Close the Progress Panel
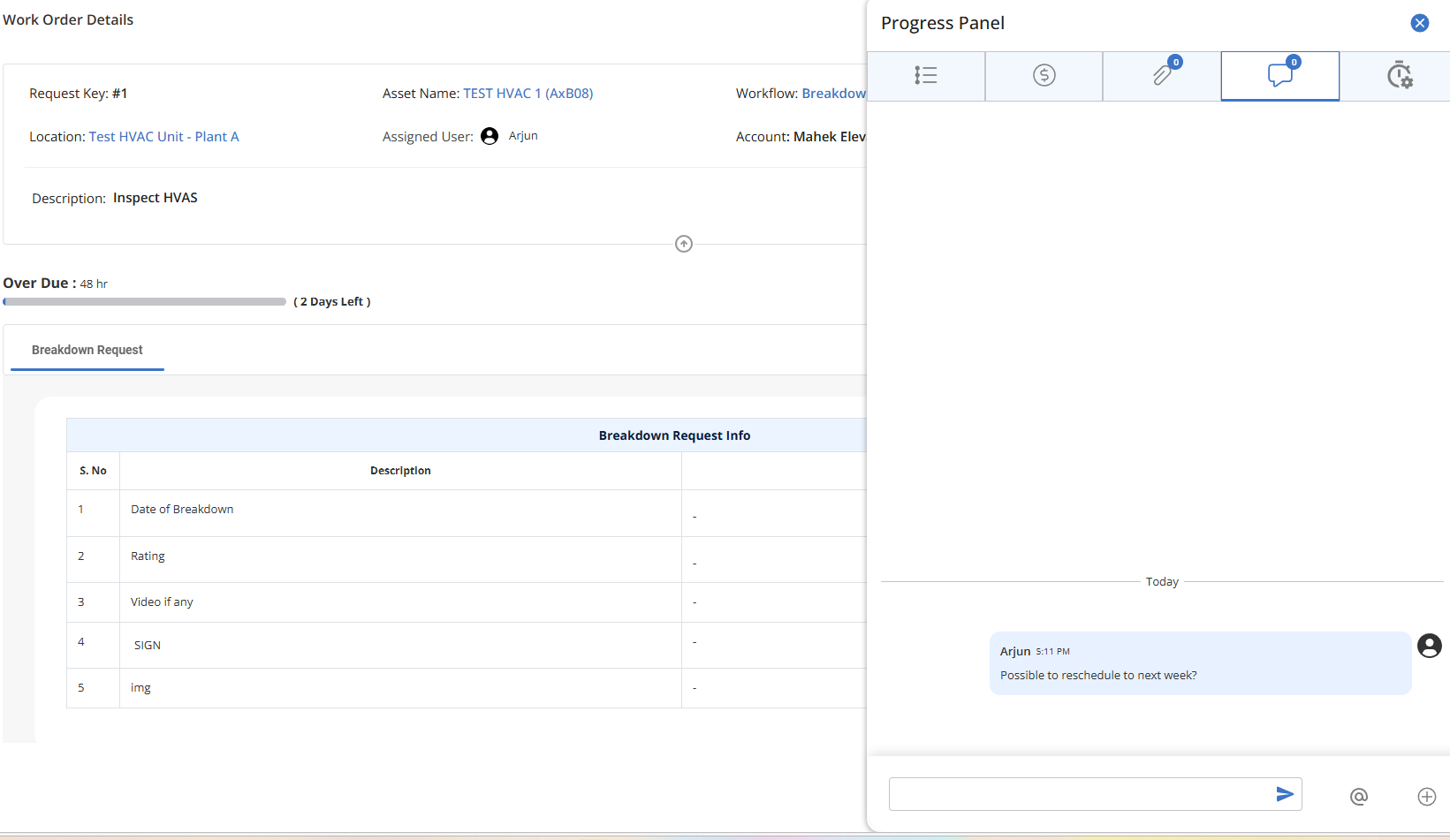 (x=1419, y=23)
